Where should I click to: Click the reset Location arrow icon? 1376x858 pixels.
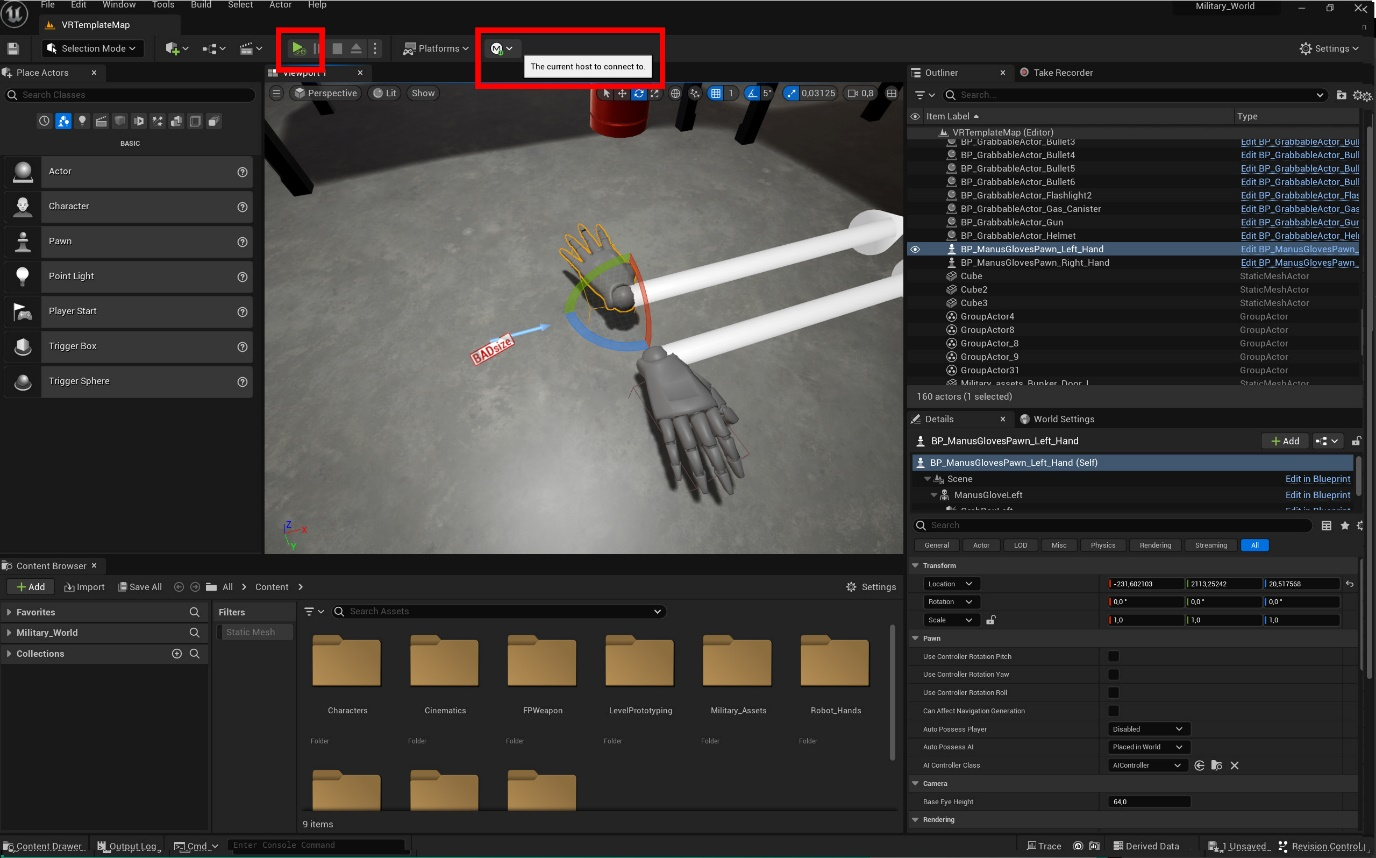pos(1350,584)
